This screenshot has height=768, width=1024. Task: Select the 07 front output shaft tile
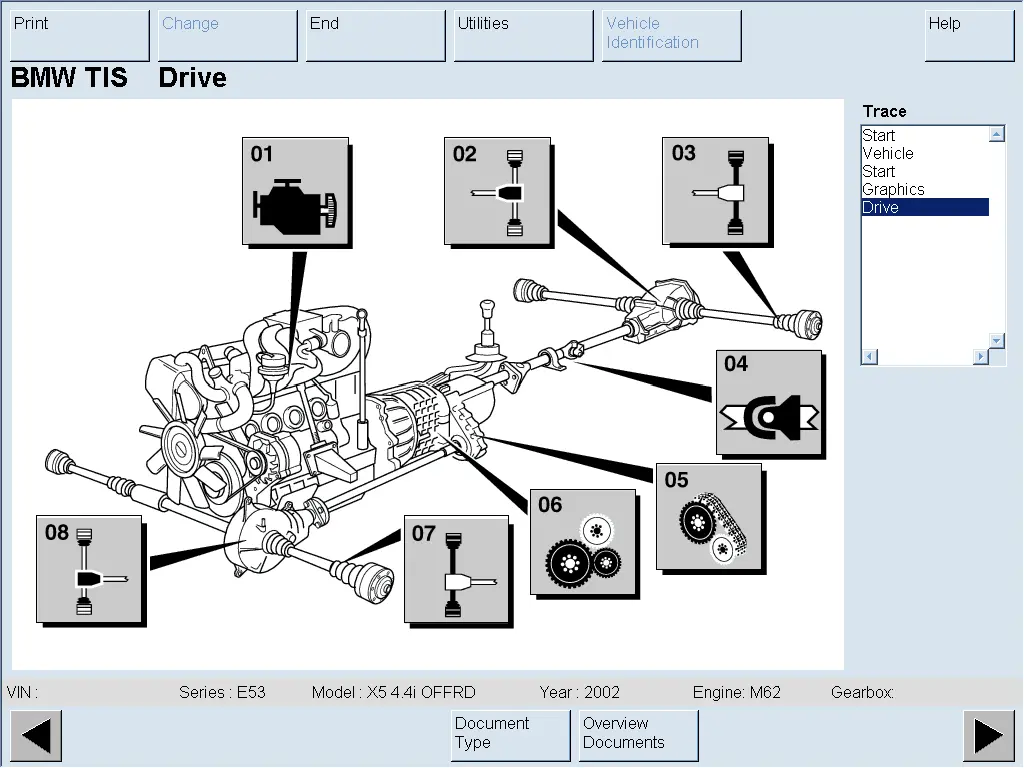457,569
